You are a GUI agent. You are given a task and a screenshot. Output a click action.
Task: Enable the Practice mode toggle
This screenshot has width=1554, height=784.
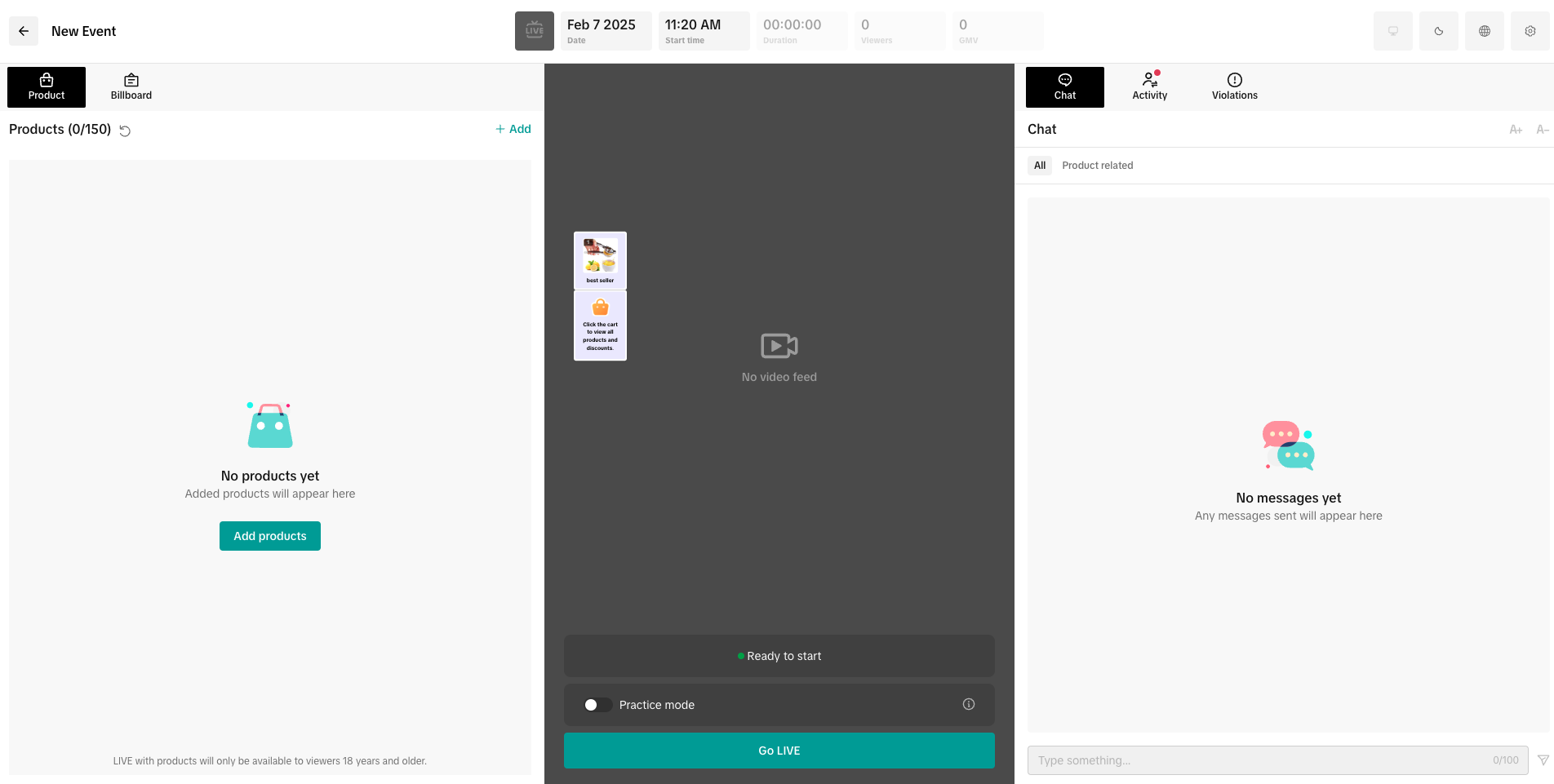pyautogui.click(x=597, y=705)
